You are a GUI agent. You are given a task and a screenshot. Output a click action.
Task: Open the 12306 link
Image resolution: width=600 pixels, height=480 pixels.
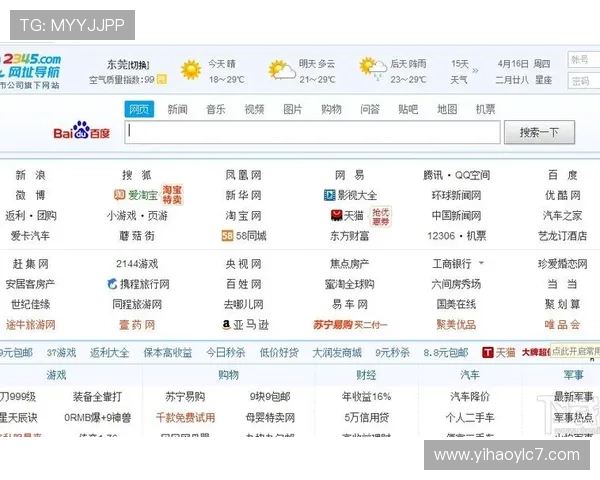point(441,236)
